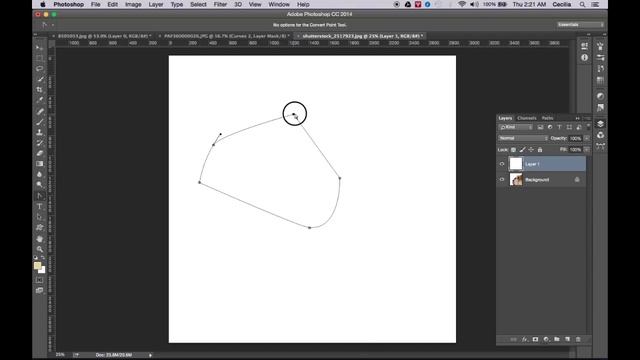Screen dimensions: 640x360
Task: Create a new group folder
Action: 557,339
